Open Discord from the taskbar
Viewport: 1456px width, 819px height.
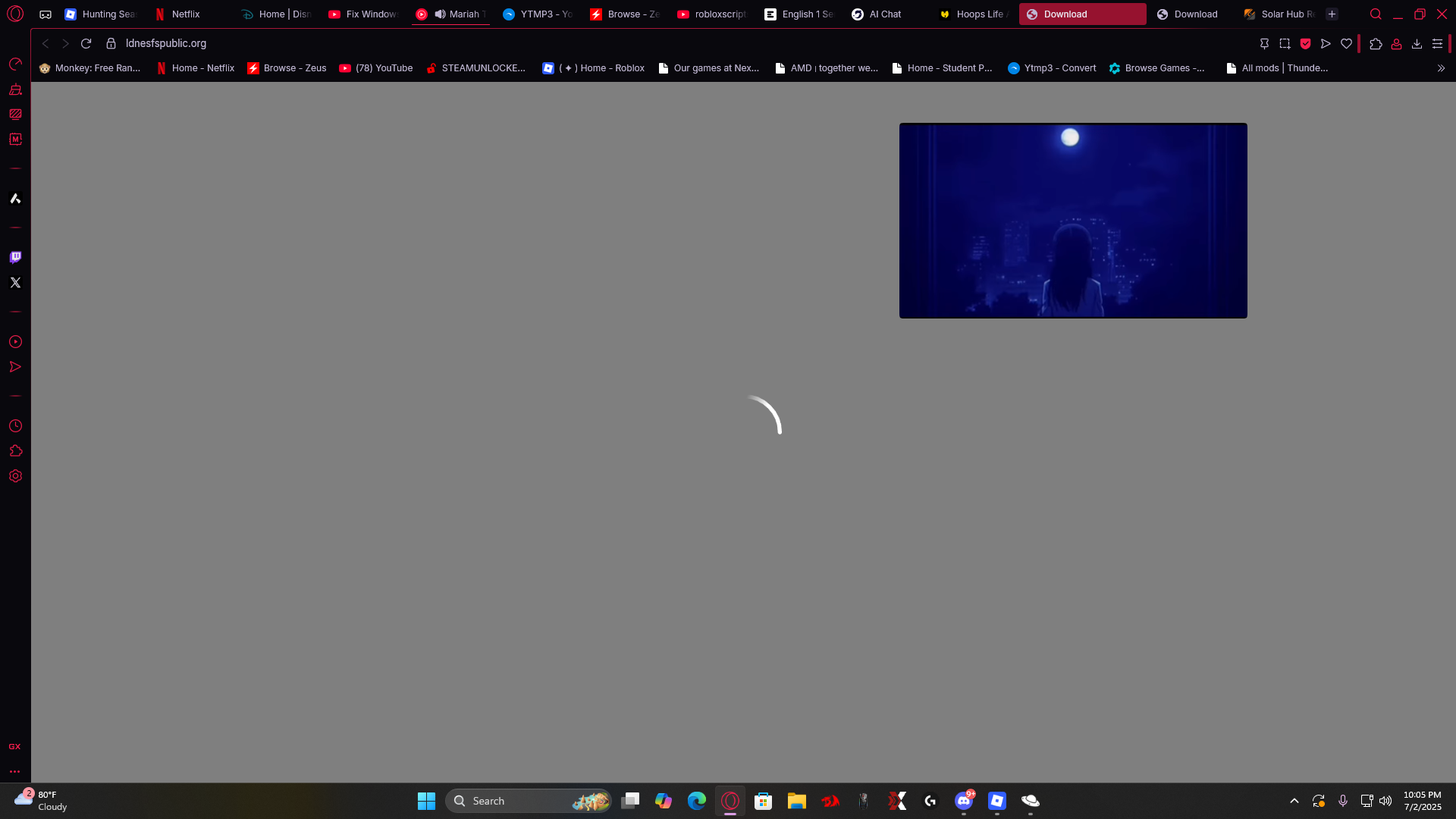click(x=964, y=801)
